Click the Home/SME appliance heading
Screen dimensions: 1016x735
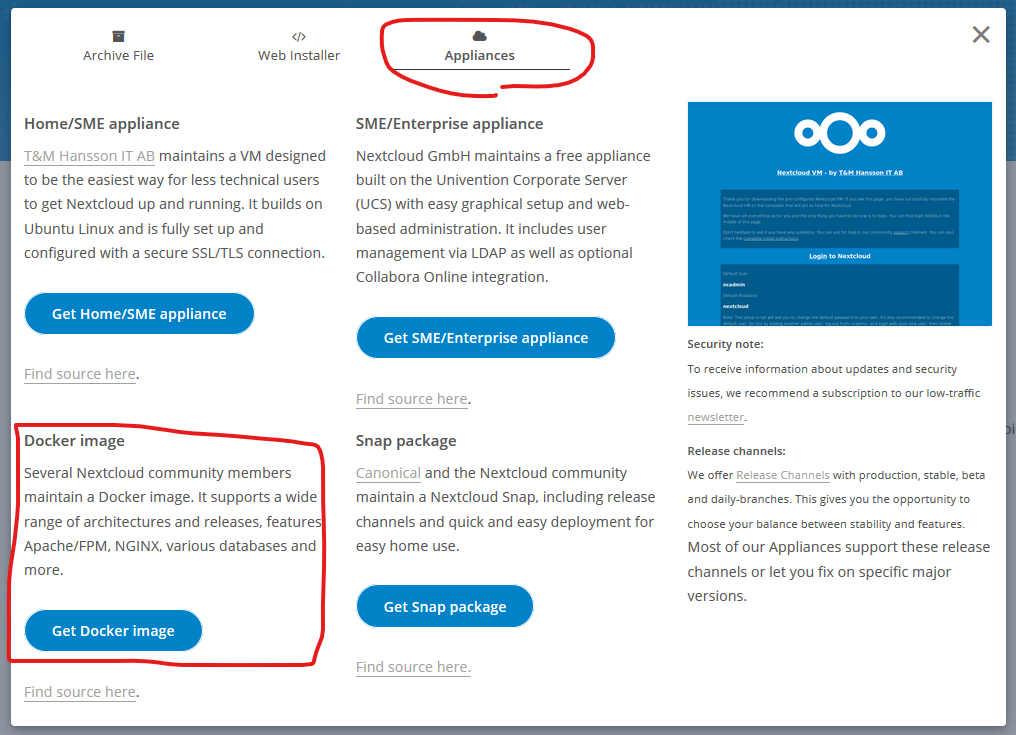pos(102,124)
